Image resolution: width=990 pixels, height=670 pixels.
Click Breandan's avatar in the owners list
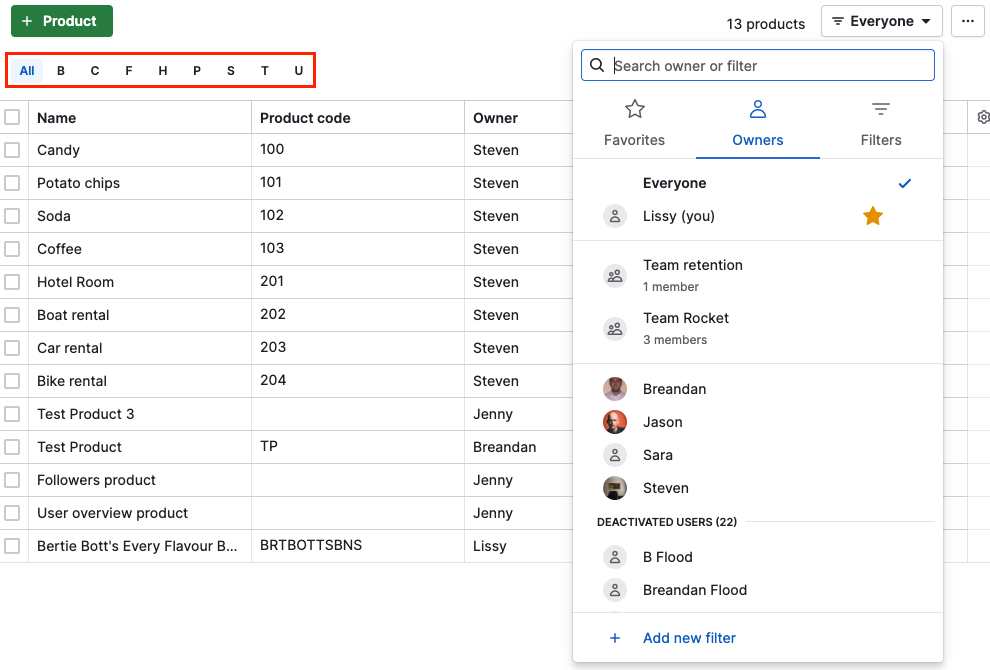[615, 388]
